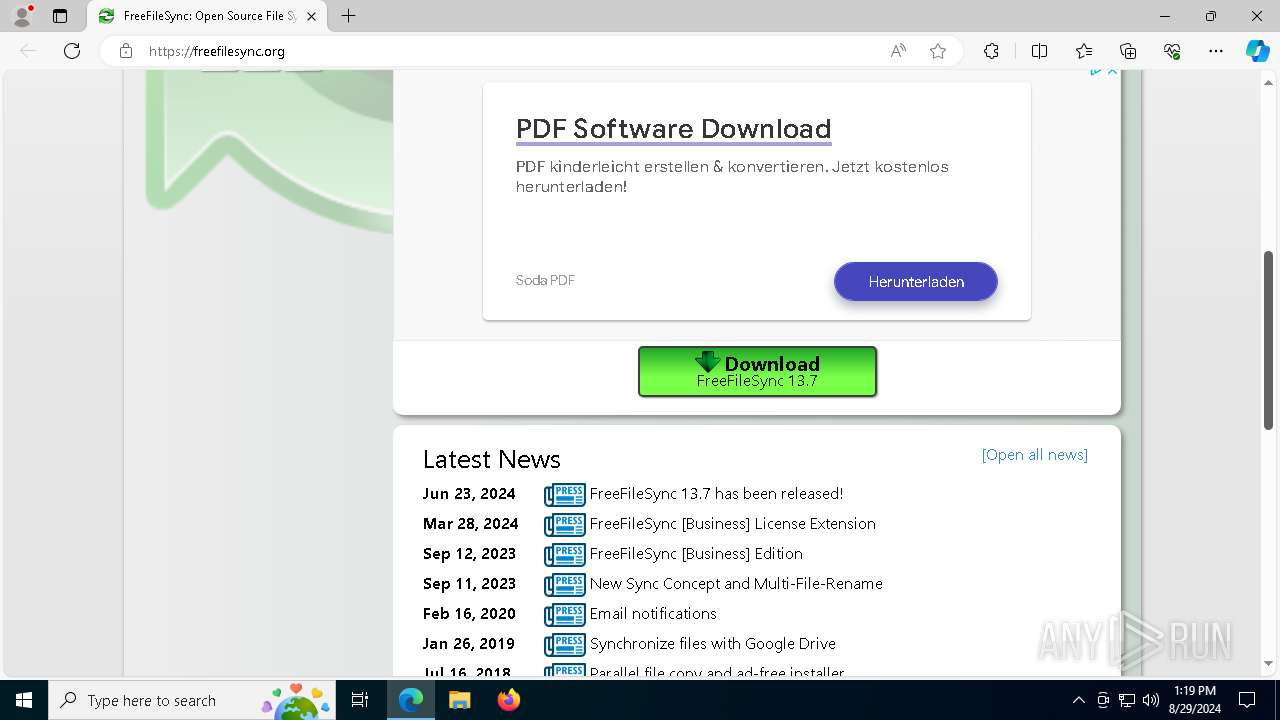Screen dimensions: 1280x720
Task: Open New Sync Concept and Multi-File-Rename news
Action: pos(736,584)
